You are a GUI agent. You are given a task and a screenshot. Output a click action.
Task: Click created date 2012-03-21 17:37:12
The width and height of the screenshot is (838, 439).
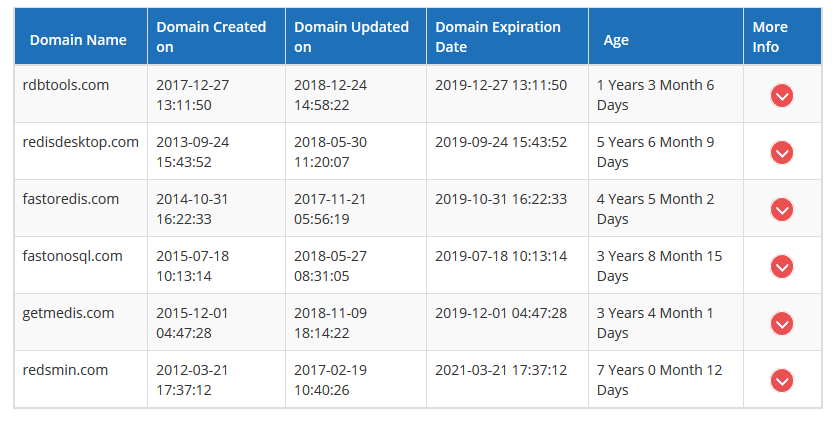(192, 380)
